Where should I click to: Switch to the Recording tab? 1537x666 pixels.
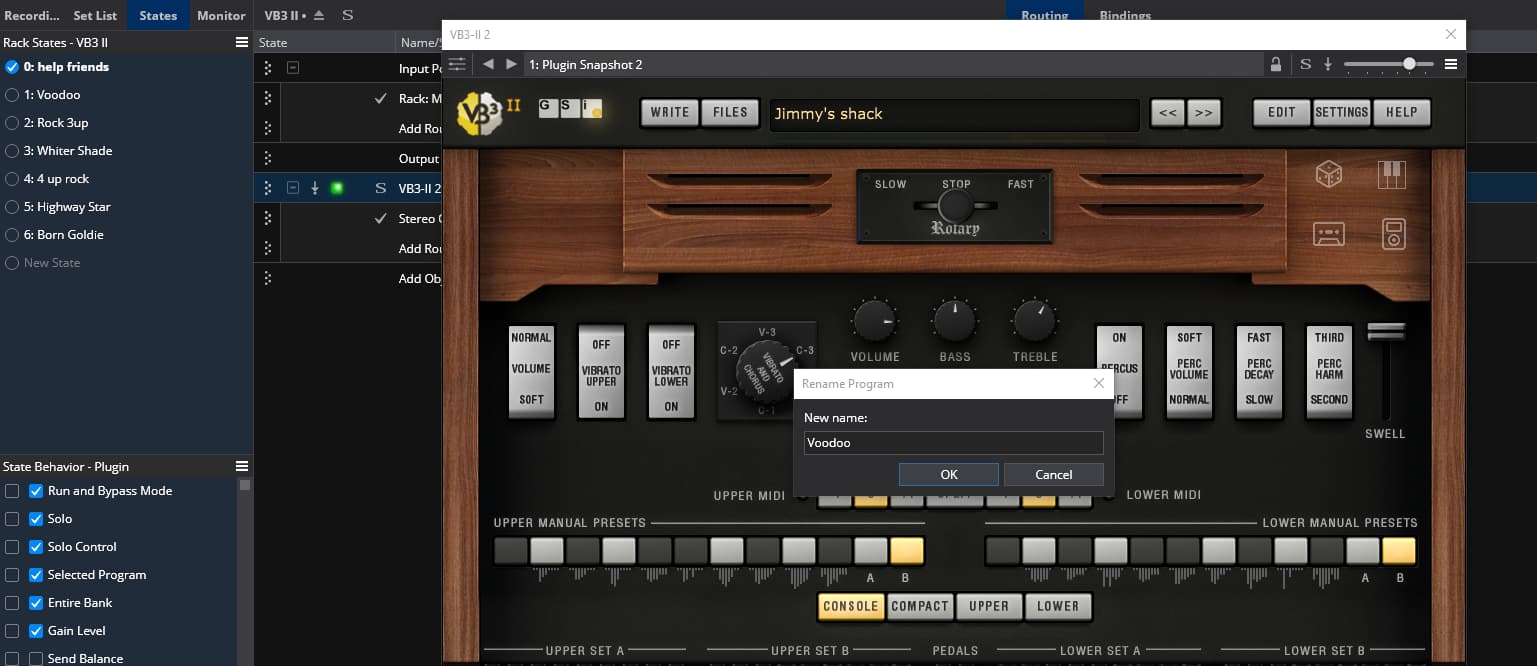tap(32, 15)
